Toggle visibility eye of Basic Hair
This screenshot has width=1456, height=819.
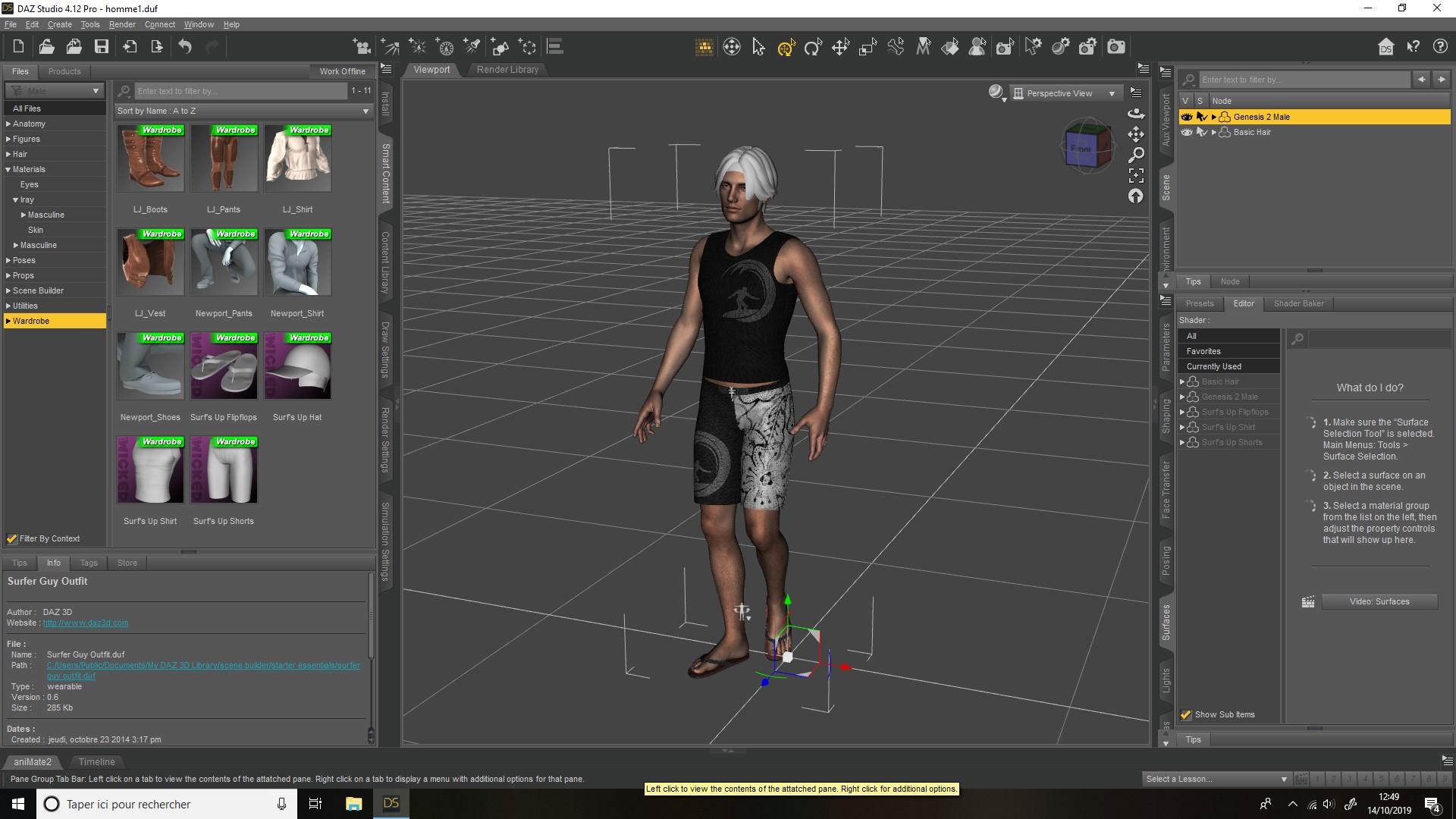click(1187, 132)
